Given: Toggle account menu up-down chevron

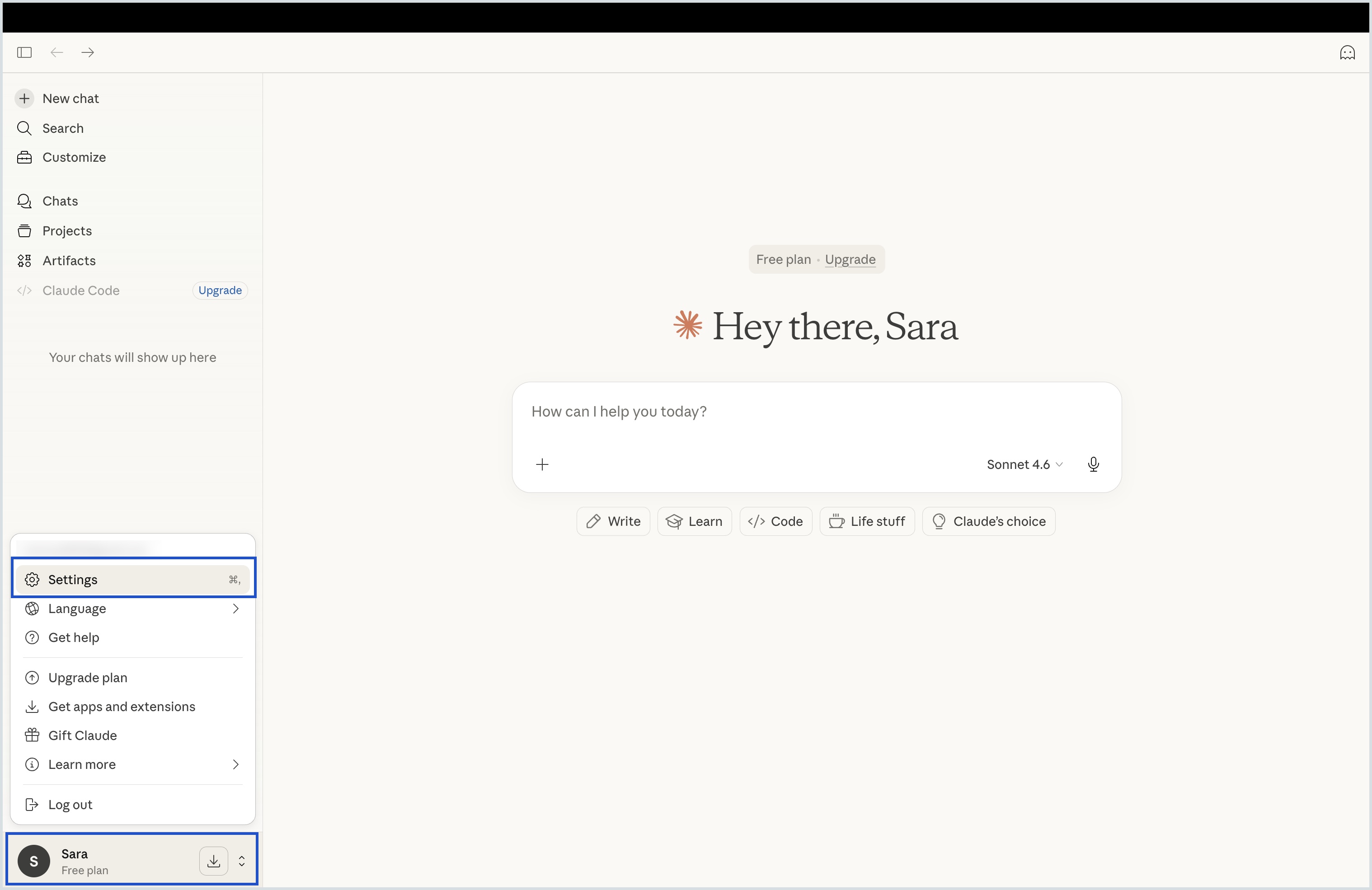Looking at the screenshot, I should [241, 861].
